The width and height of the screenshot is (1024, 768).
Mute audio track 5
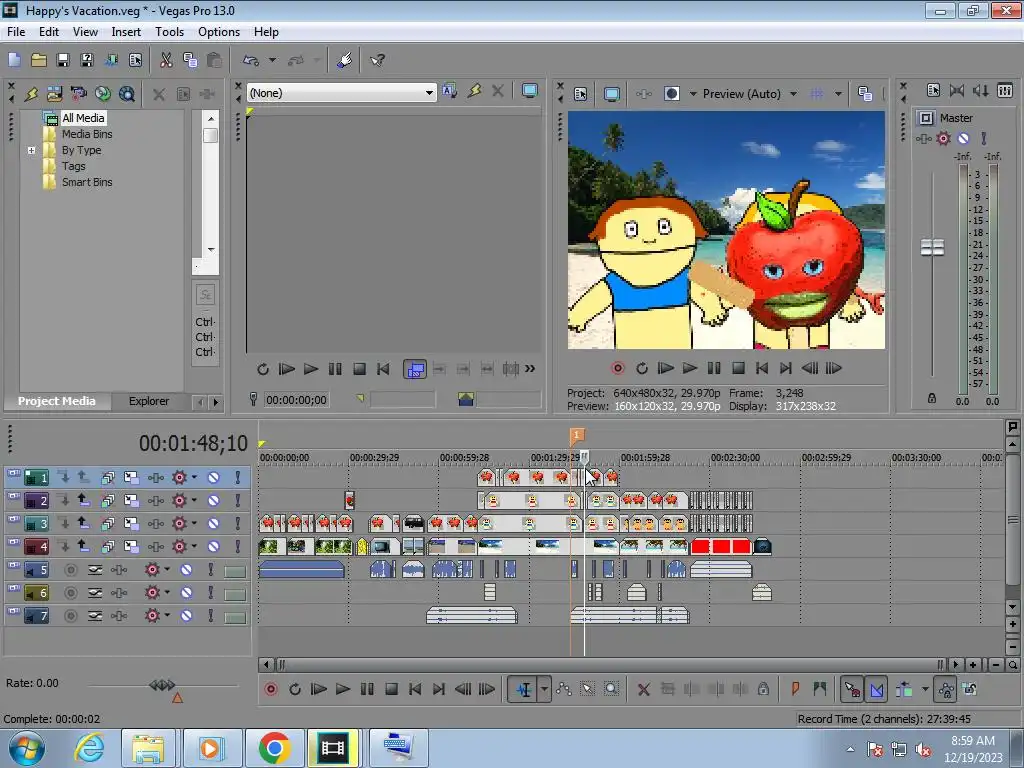click(186, 569)
